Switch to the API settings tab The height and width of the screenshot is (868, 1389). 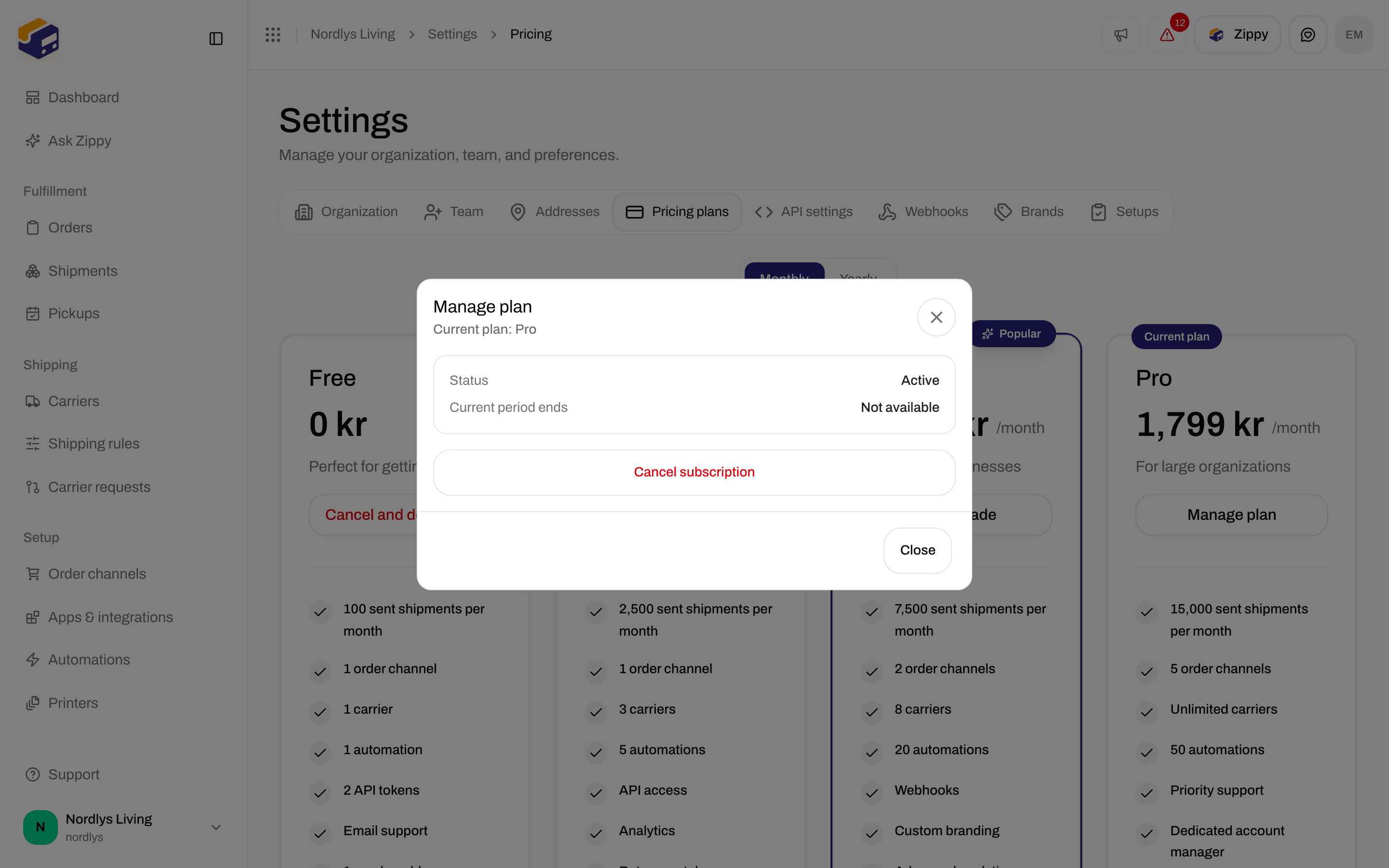[x=804, y=212]
